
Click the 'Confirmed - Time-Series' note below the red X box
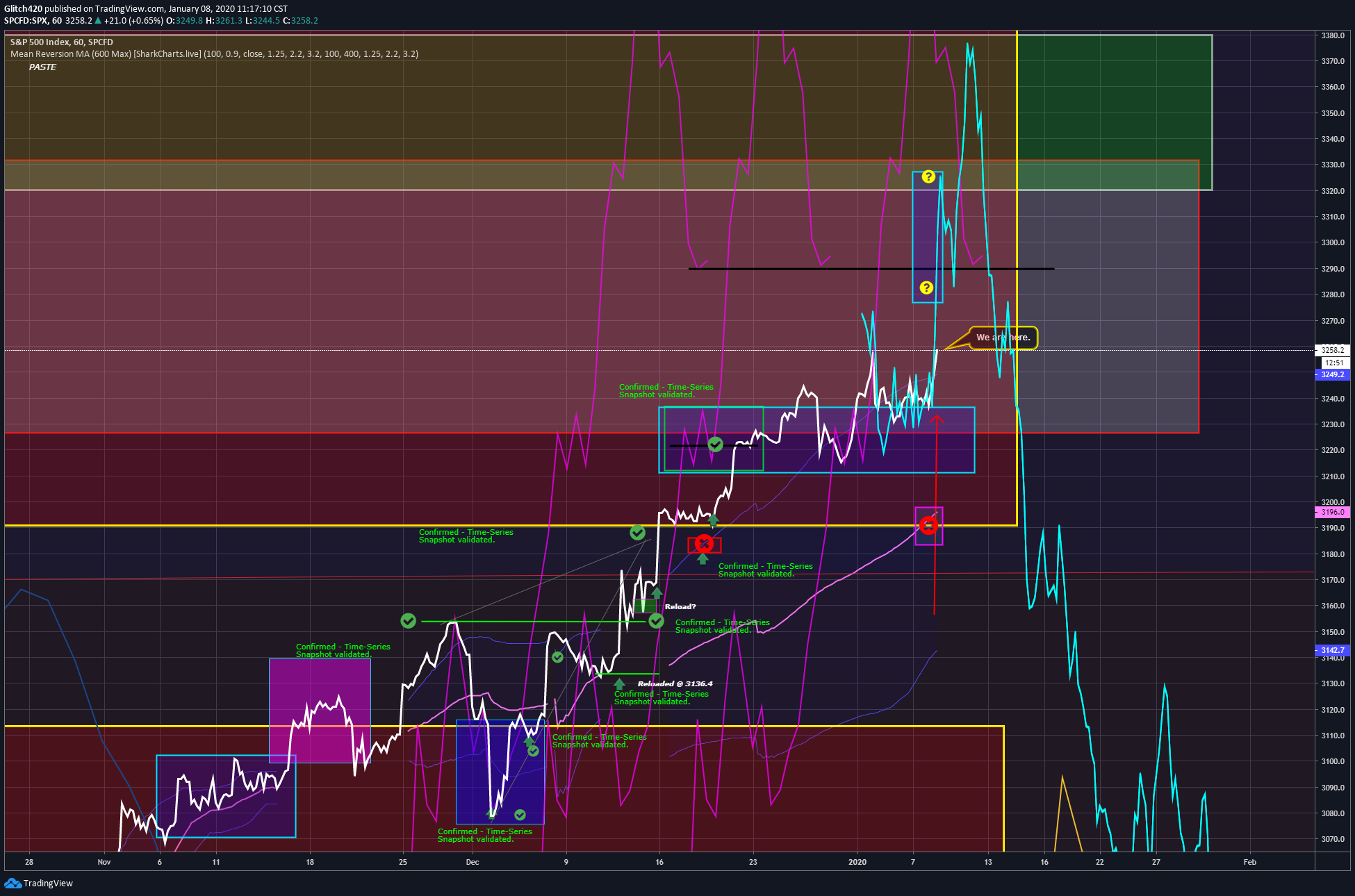[x=766, y=570]
